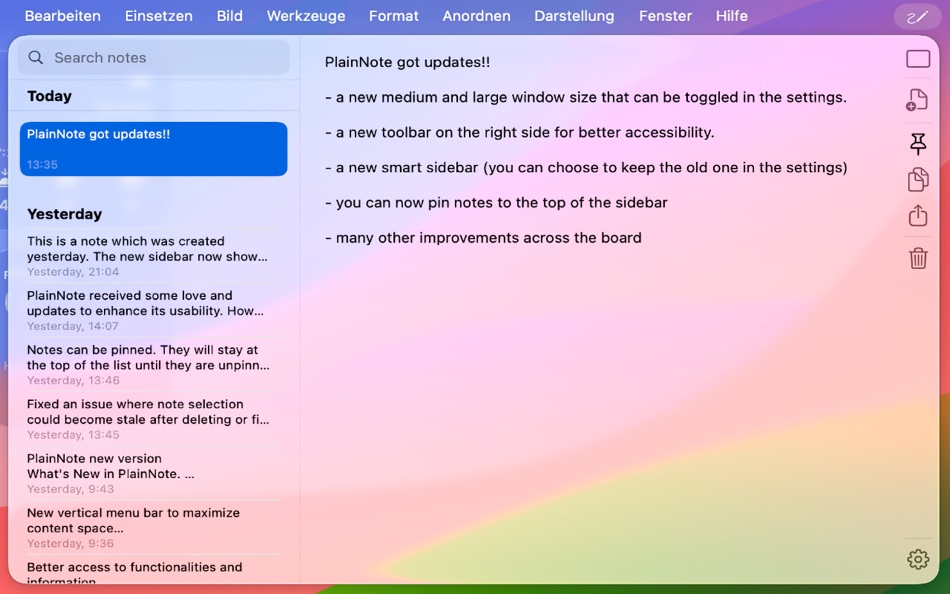
Task: Click the line about new toolbar on right side
Action: pos(520,132)
